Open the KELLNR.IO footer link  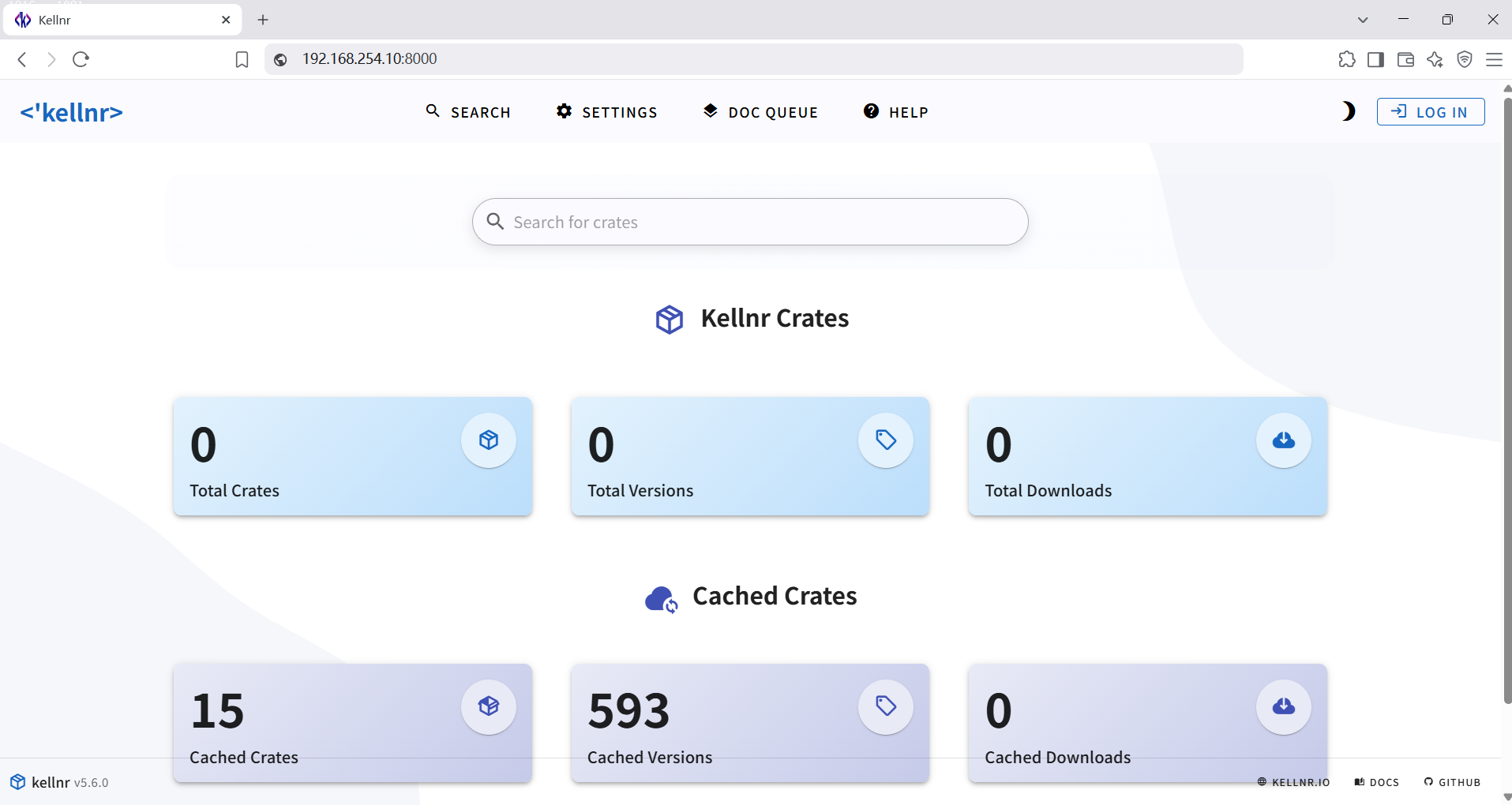[x=1294, y=782]
